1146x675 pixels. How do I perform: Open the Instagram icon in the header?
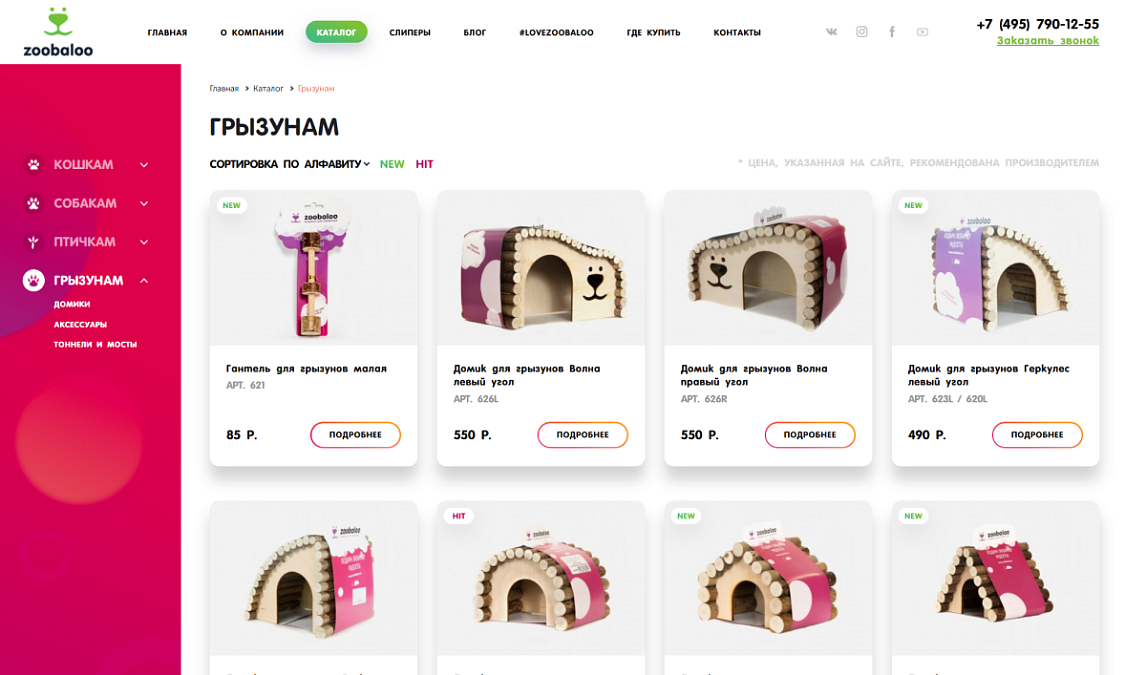click(862, 32)
